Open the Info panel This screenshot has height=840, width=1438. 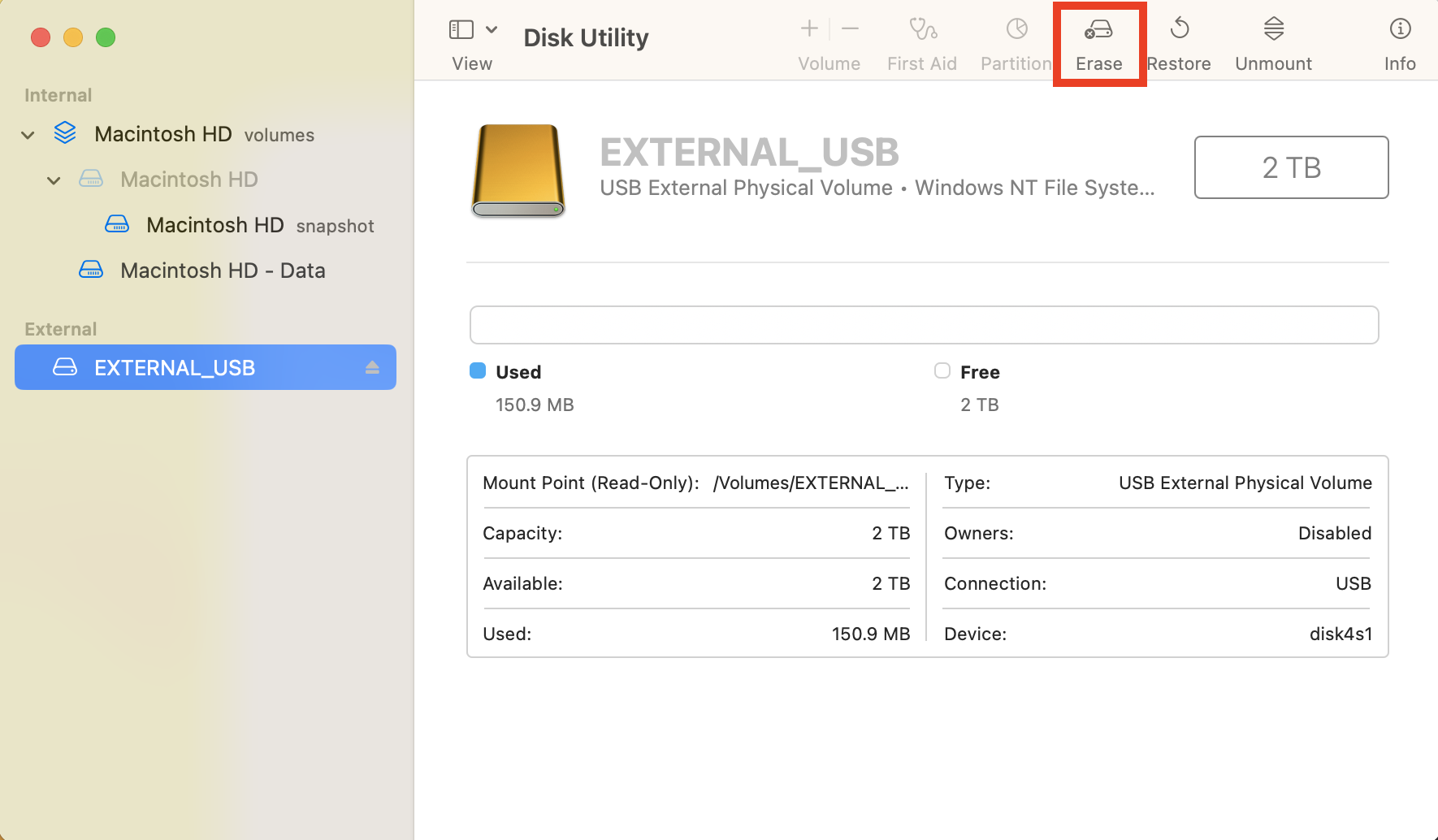coord(1400,29)
